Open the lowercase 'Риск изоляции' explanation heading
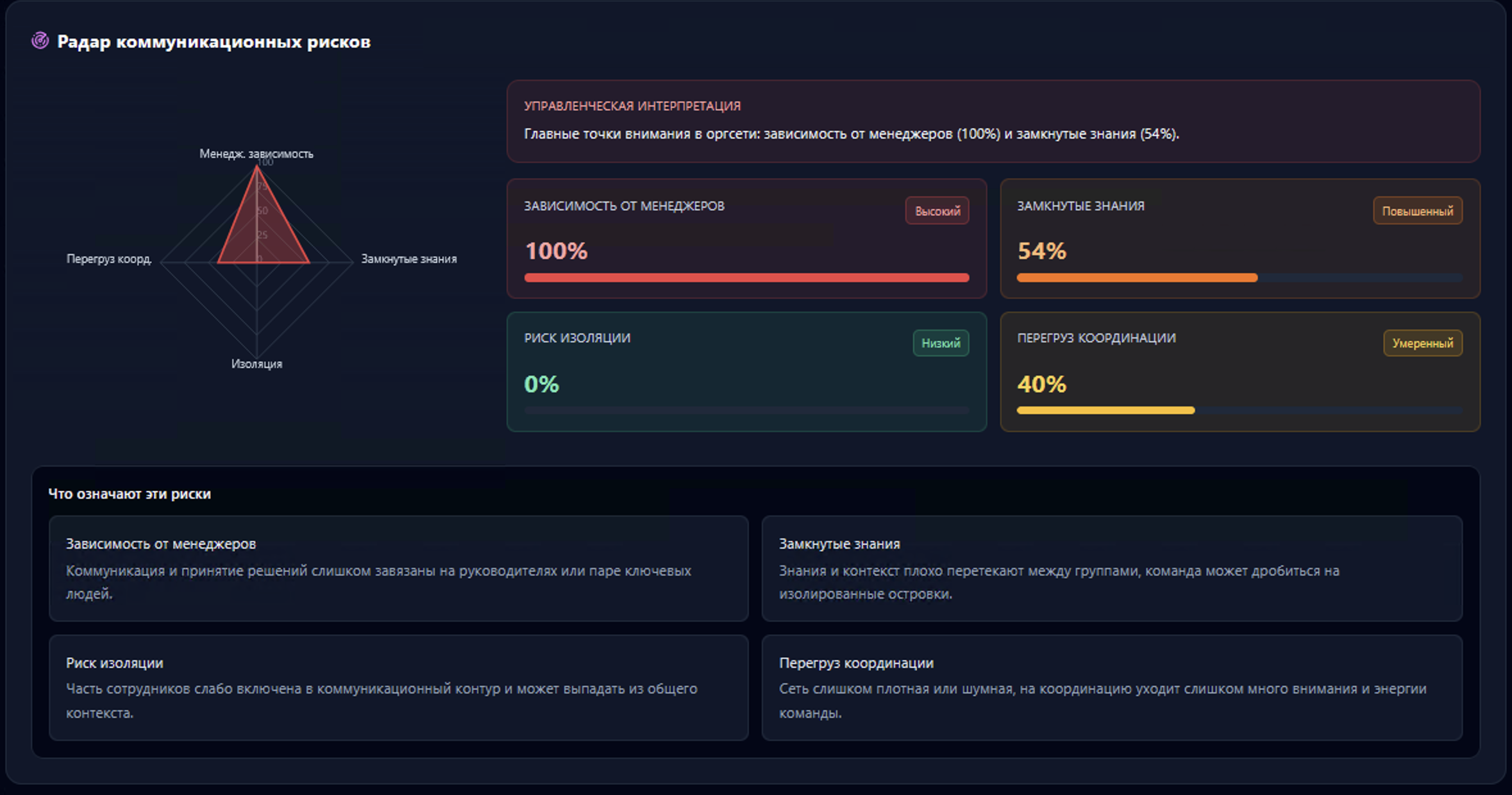The image size is (1512, 795). pyautogui.click(x=114, y=663)
